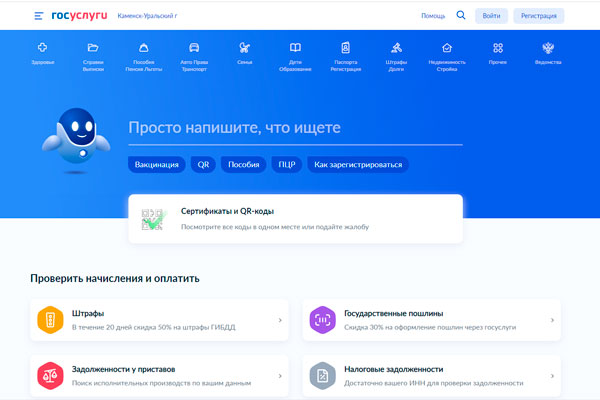Open the Справки Выписки folder icon
The image size is (600, 400).
pyautogui.click(x=93, y=47)
